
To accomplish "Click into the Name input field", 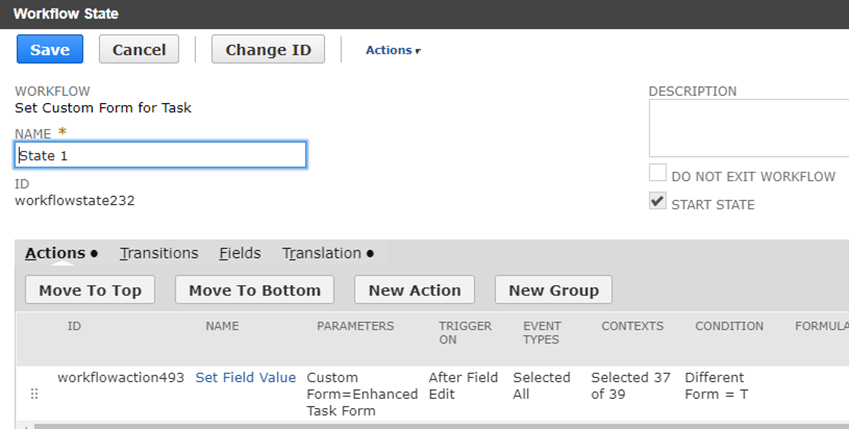I will [160, 155].
